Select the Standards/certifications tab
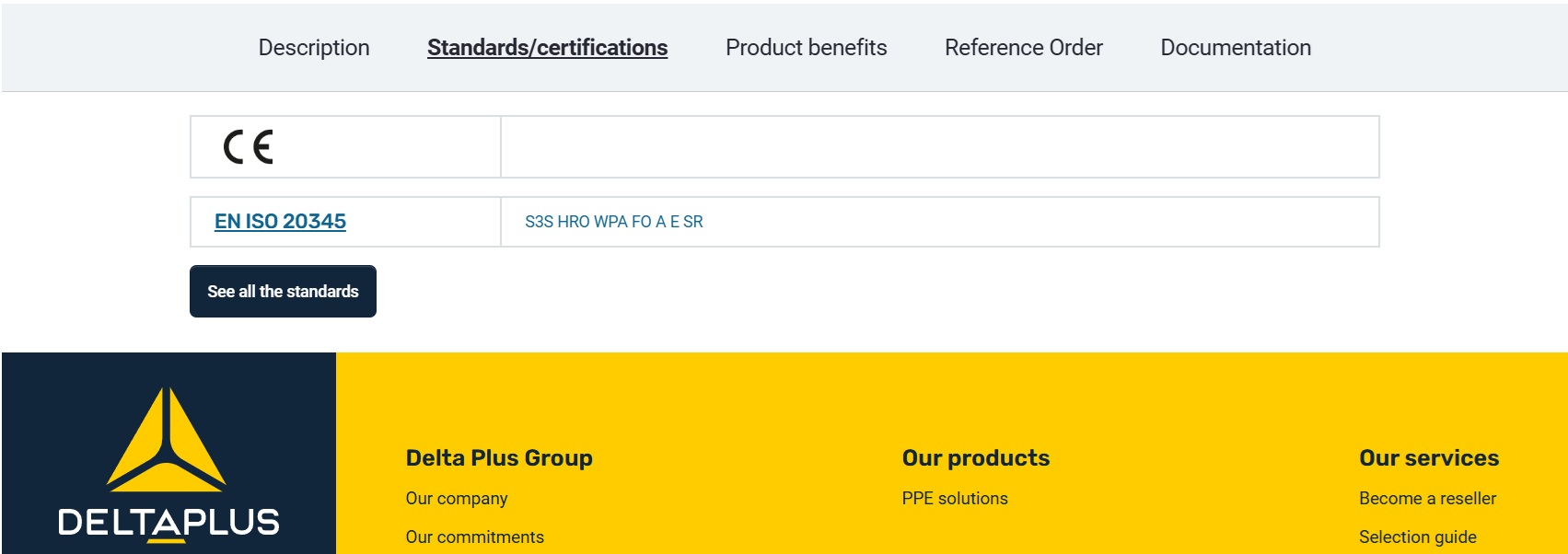The image size is (1568, 554). (x=547, y=48)
